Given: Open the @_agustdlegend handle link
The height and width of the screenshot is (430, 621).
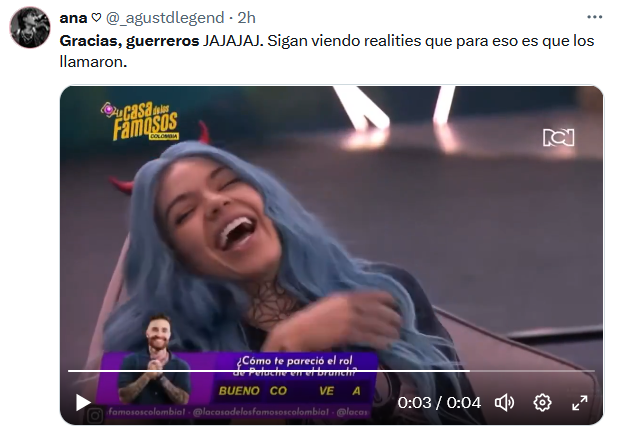Looking at the screenshot, I should click(165, 18).
